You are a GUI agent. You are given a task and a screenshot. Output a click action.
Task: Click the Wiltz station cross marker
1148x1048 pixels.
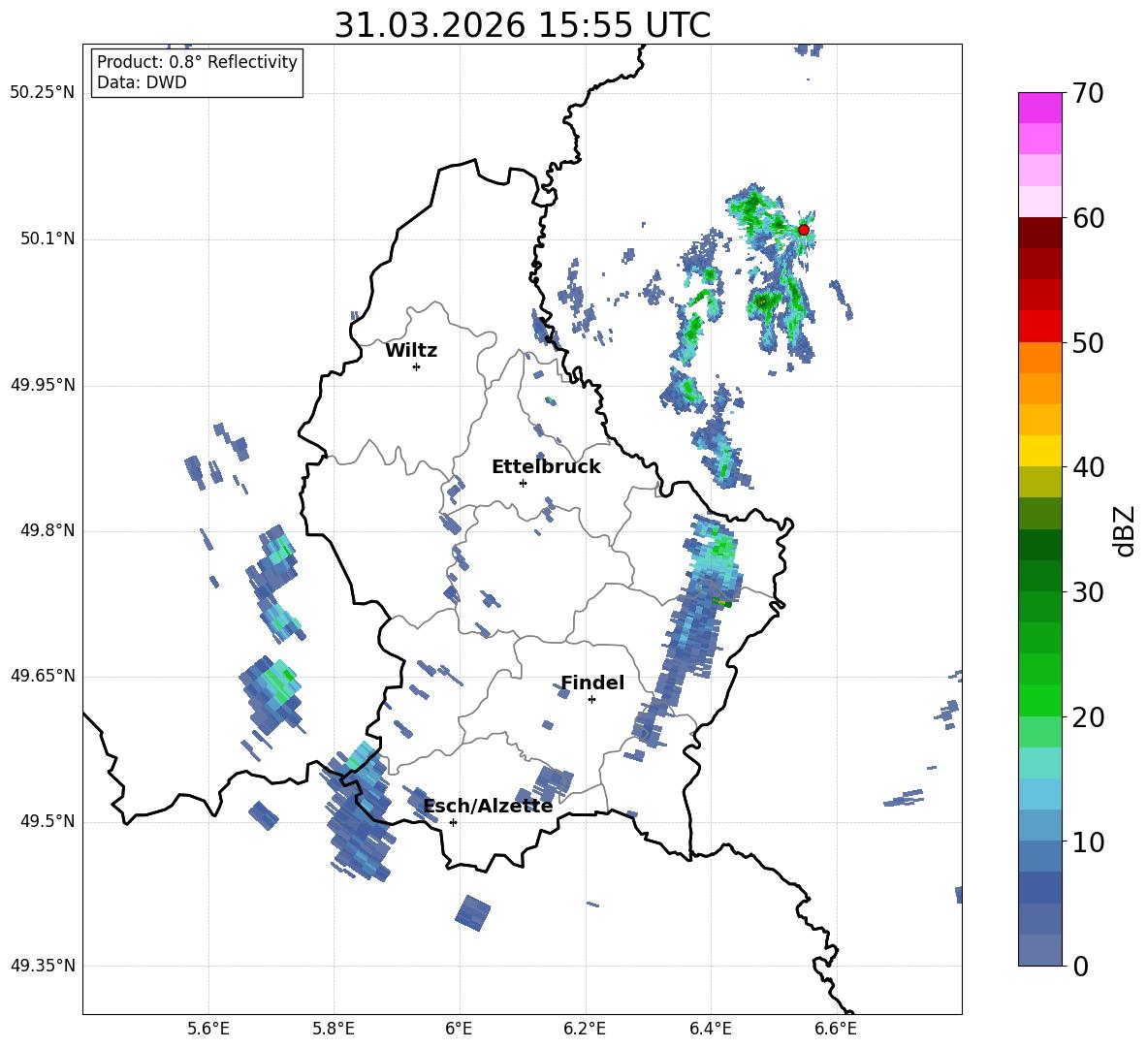click(416, 366)
